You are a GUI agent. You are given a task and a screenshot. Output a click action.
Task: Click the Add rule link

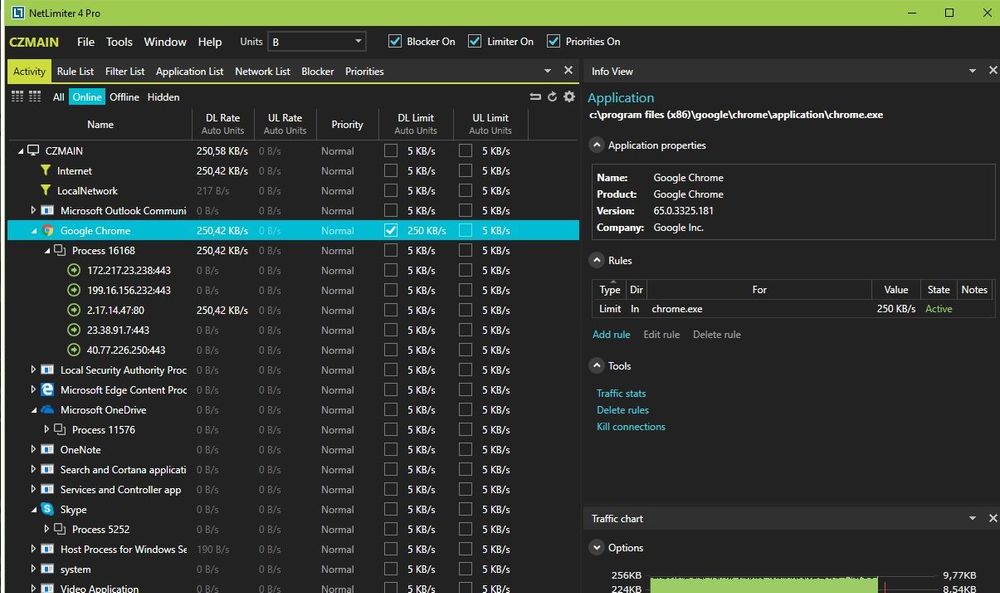[x=611, y=334]
